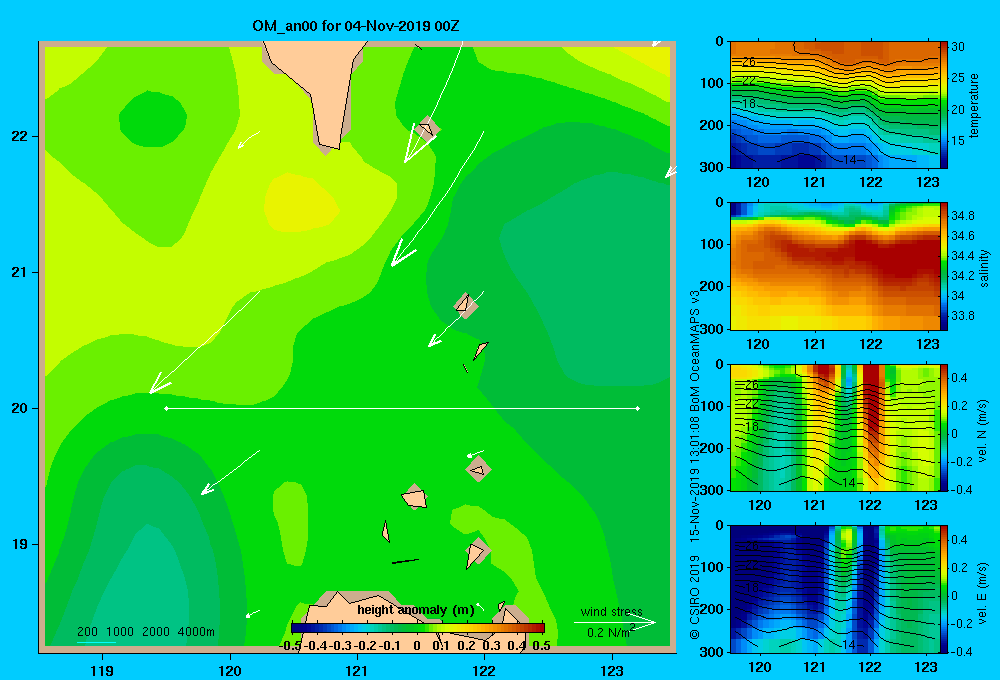
Task: Click the 'height anomaly (m)' legend label
Action: click(x=416, y=610)
